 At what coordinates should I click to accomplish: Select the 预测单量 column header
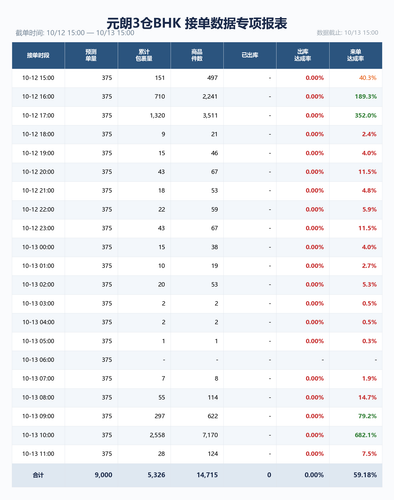(91, 55)
